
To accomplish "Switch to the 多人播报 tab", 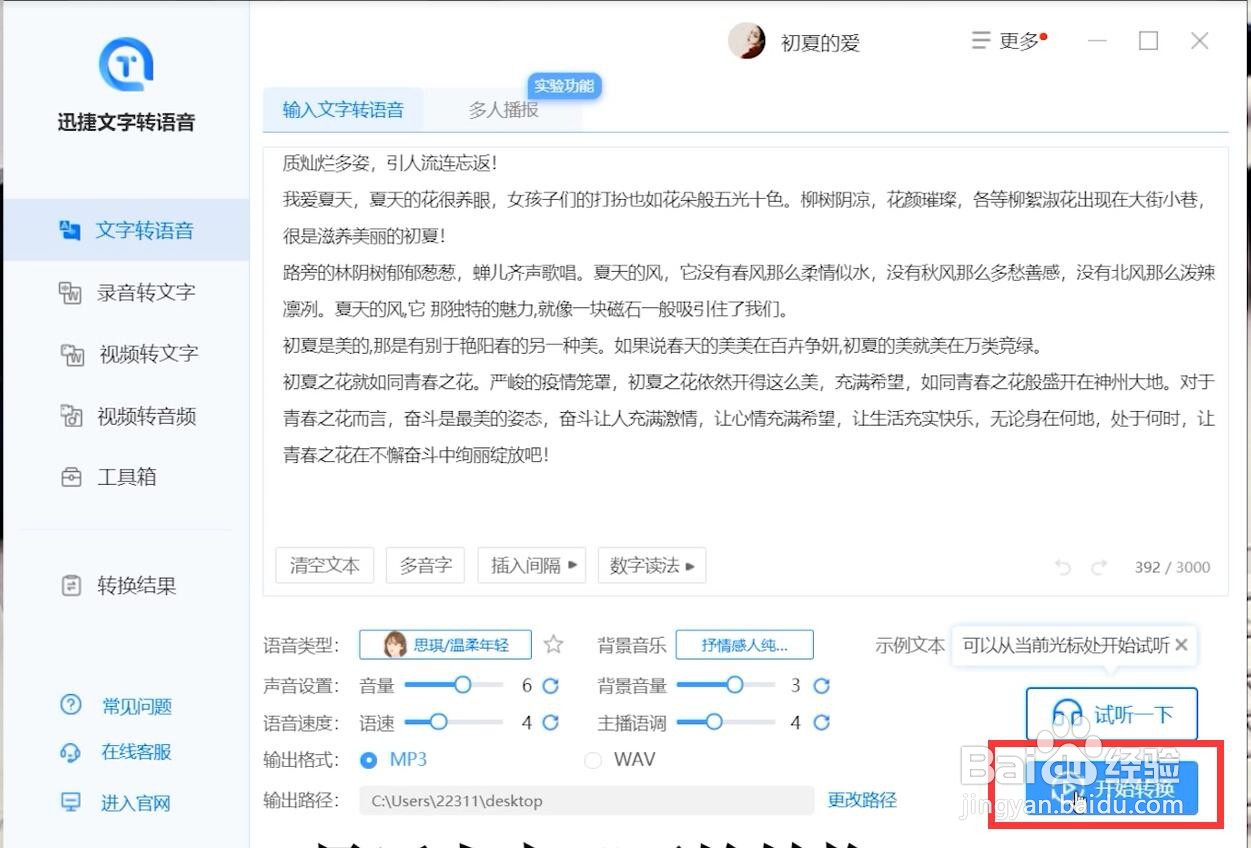I will [x=503, y=110].
